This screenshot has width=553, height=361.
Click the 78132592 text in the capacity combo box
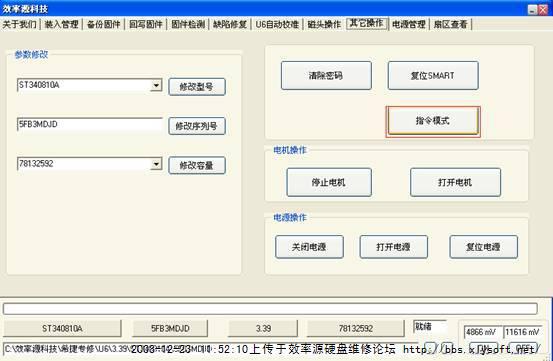pos(36,164)
